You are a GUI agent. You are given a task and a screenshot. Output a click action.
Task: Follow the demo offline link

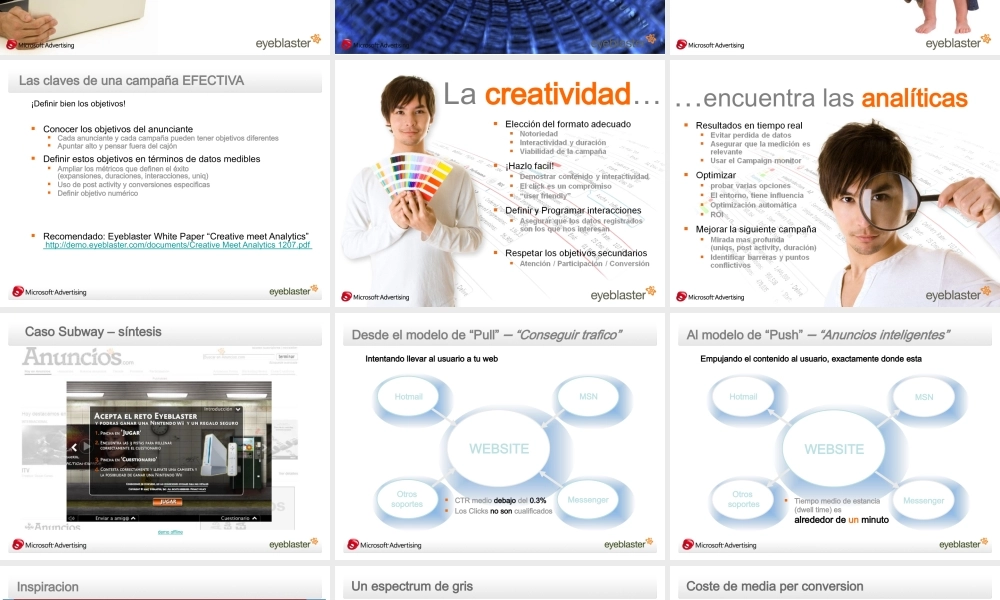pyautogui.click(x=170, y=532)
